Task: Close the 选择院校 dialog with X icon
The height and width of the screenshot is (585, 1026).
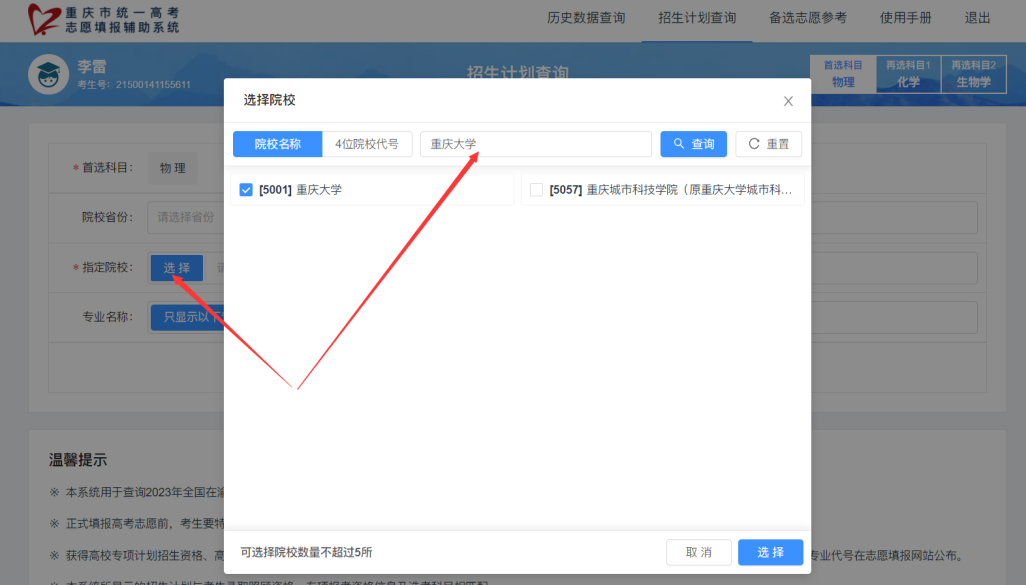Action: pyautogui.click(x=788, y=101)
